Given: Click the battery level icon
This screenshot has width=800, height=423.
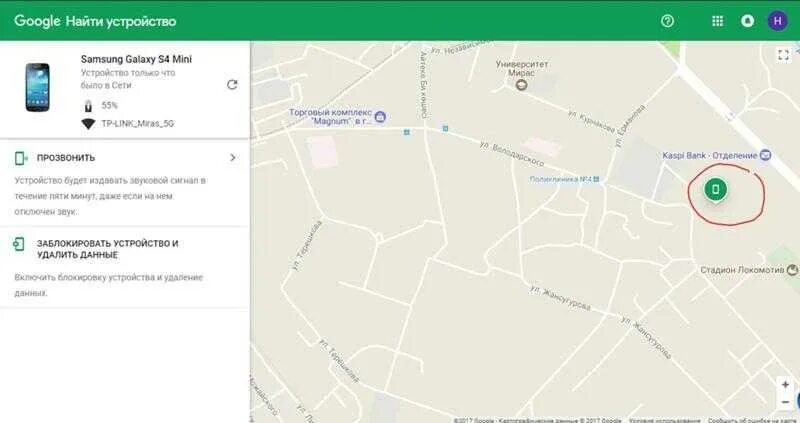Looking at the screenshot, I should [x=88, y=106].
